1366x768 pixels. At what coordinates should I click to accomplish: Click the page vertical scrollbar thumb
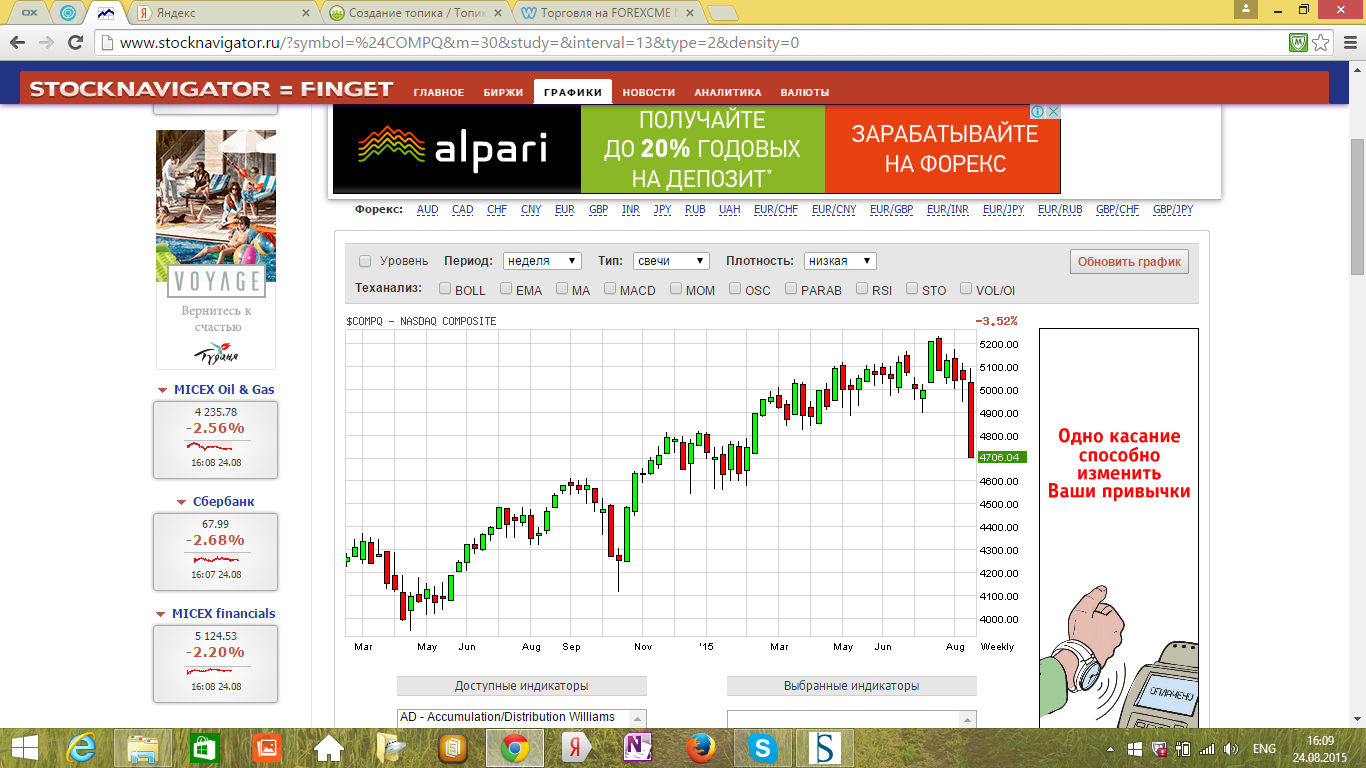click(1357, 206)
